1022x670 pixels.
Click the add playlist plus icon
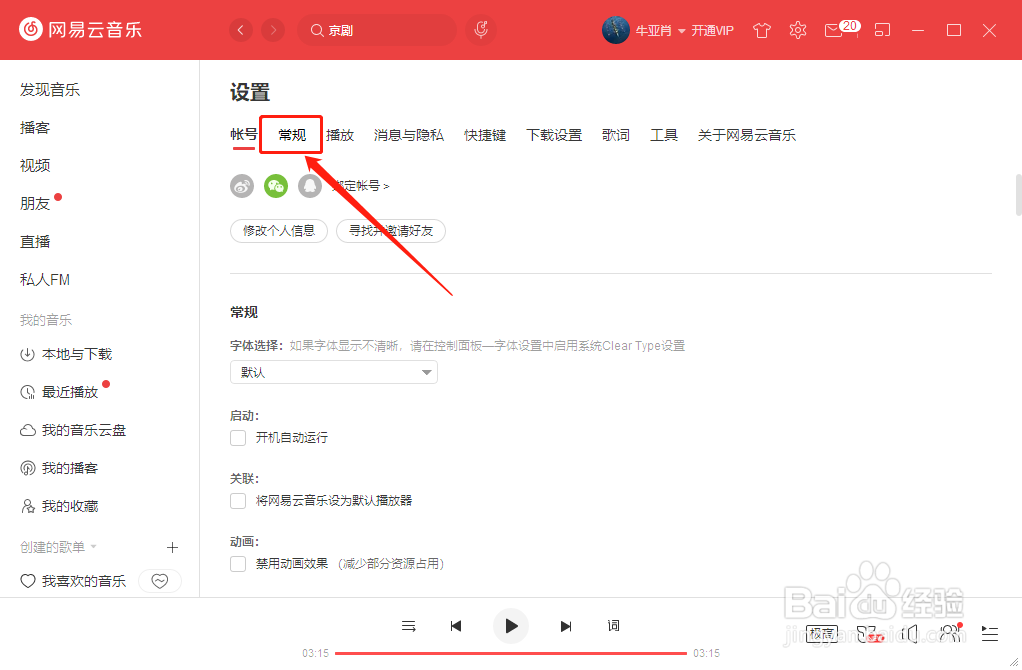[x=172, y=547]
